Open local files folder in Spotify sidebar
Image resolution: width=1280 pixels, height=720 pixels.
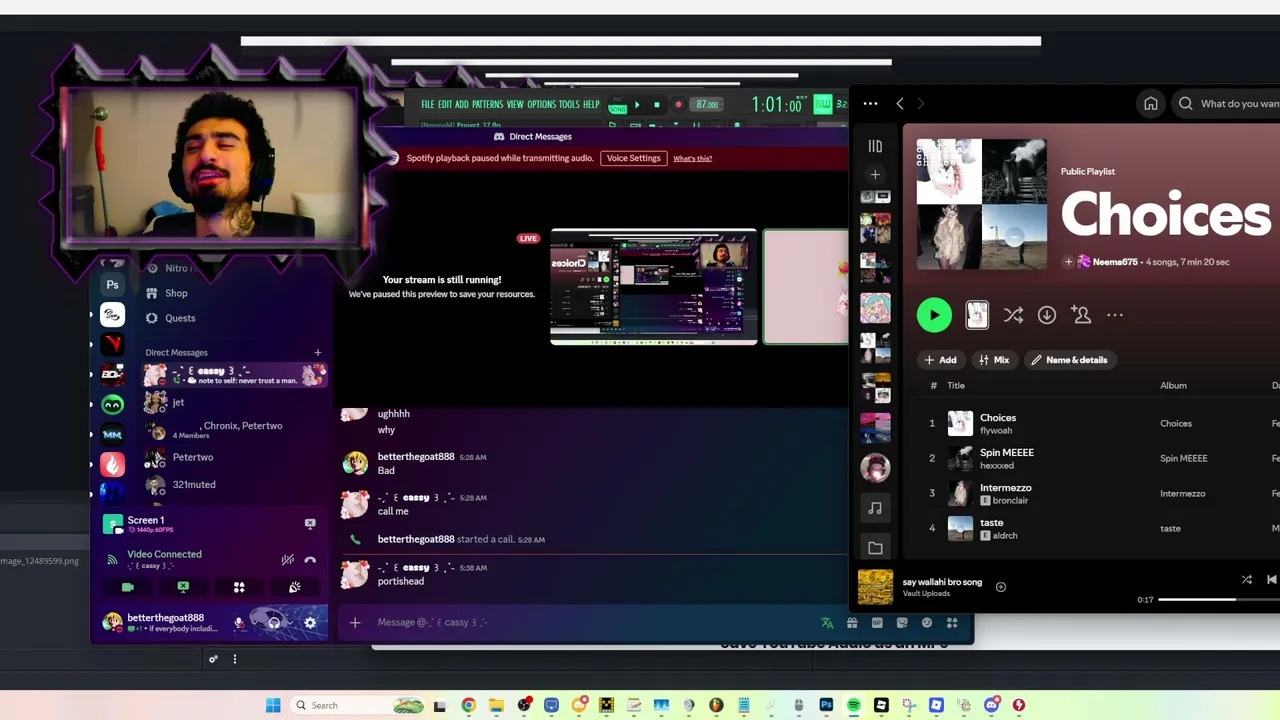click(x=875, y=547)
